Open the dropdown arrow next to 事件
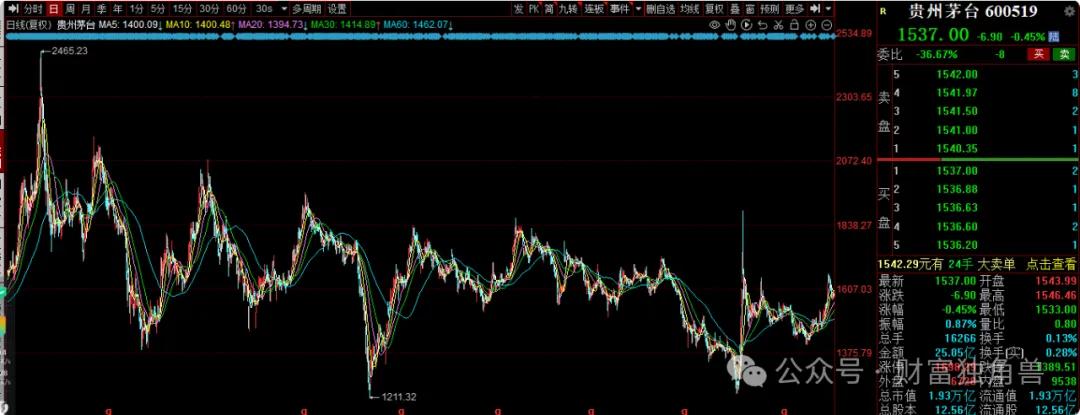Viewport: 1080px width, 415px height. 638,9
